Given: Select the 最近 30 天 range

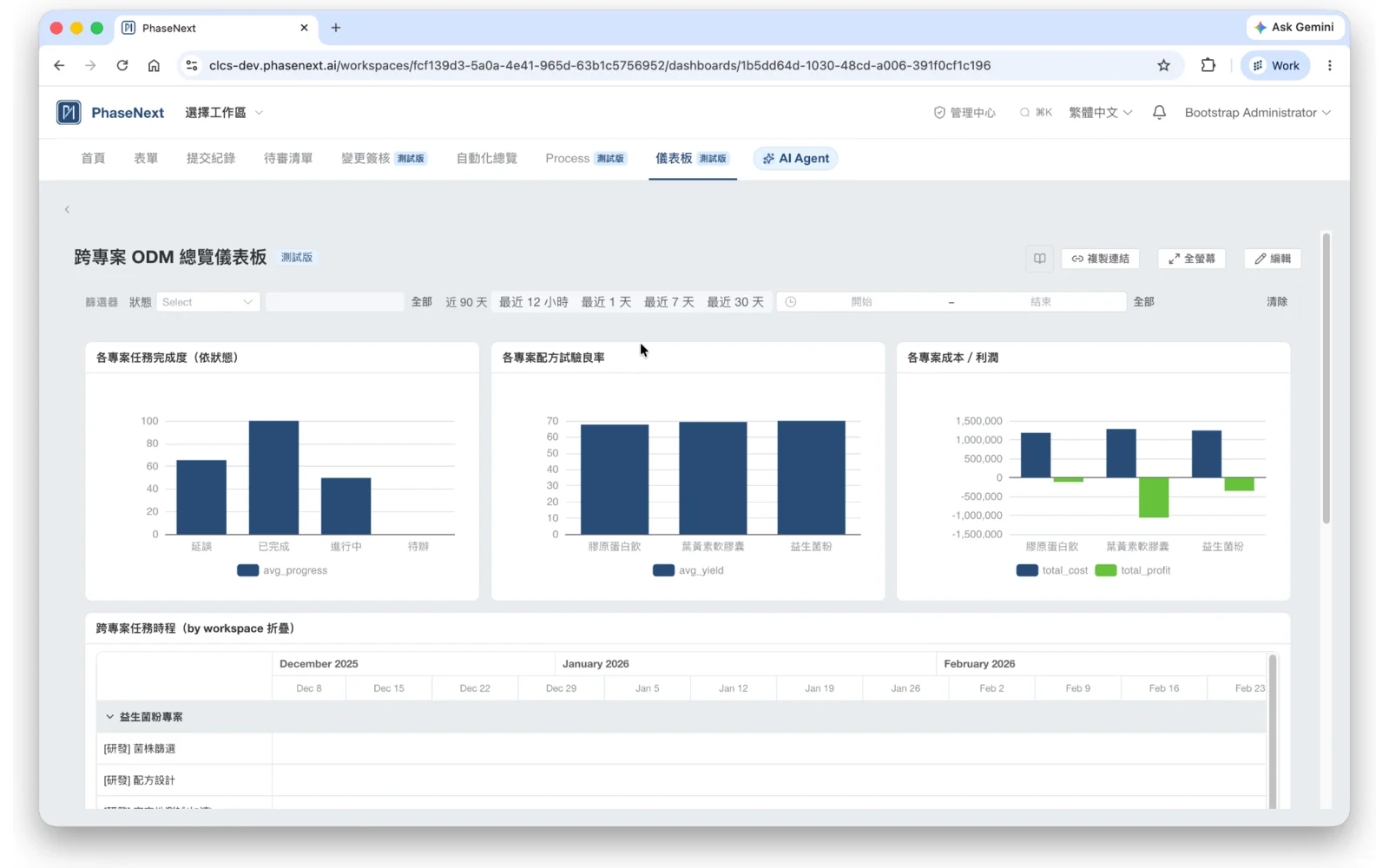Looking at the screenshot, I should click(x=735, y=302).
